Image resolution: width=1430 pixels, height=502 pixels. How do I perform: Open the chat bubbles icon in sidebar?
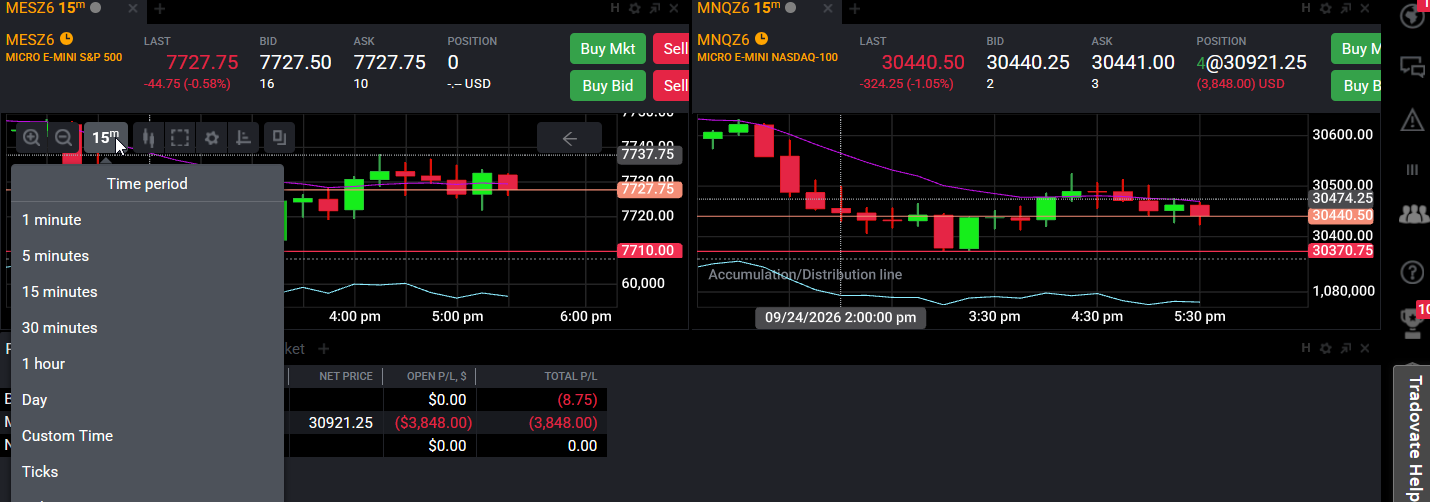click(1413, 68)
